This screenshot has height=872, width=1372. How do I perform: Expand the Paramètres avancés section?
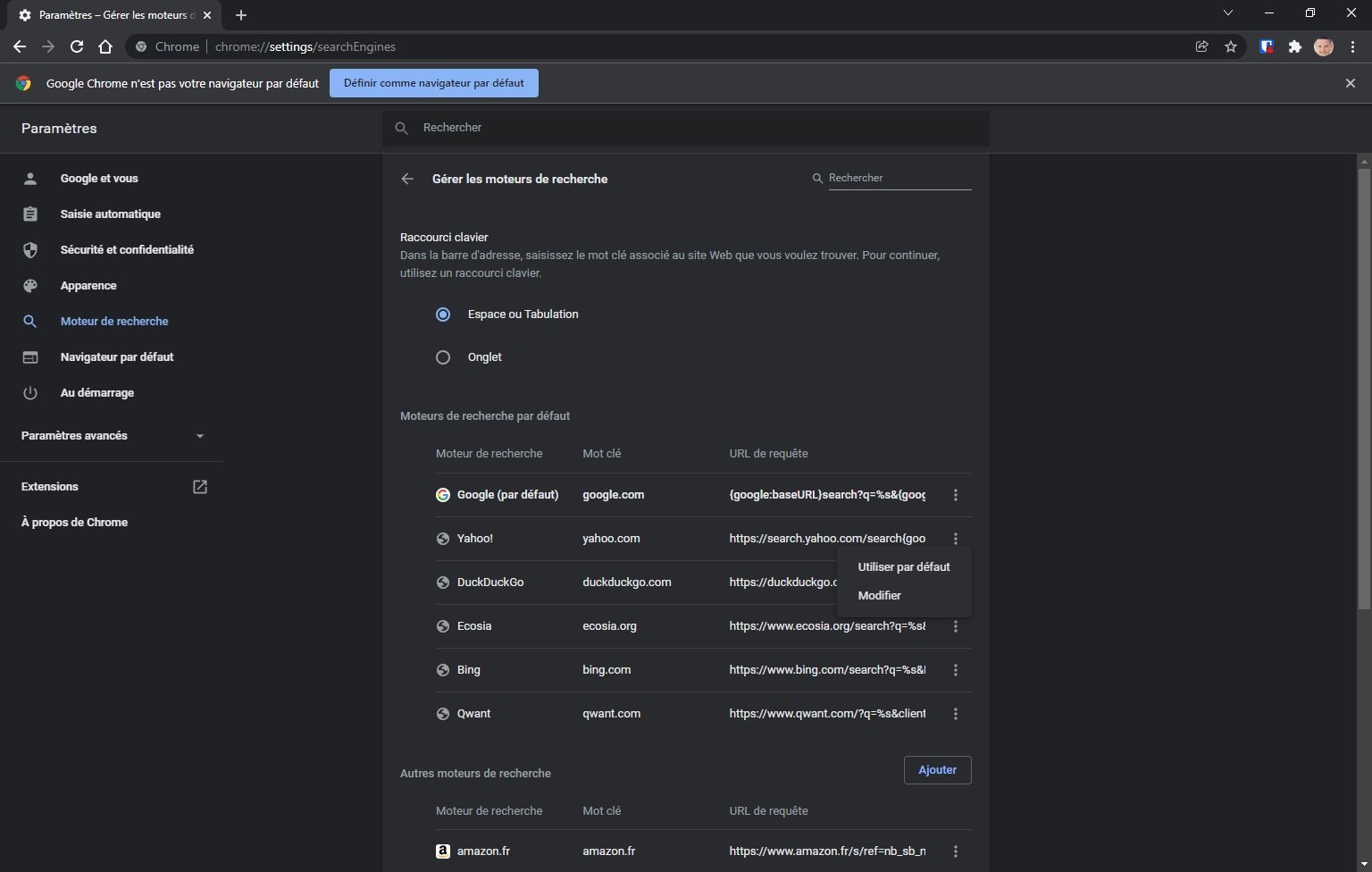point(112,436)
